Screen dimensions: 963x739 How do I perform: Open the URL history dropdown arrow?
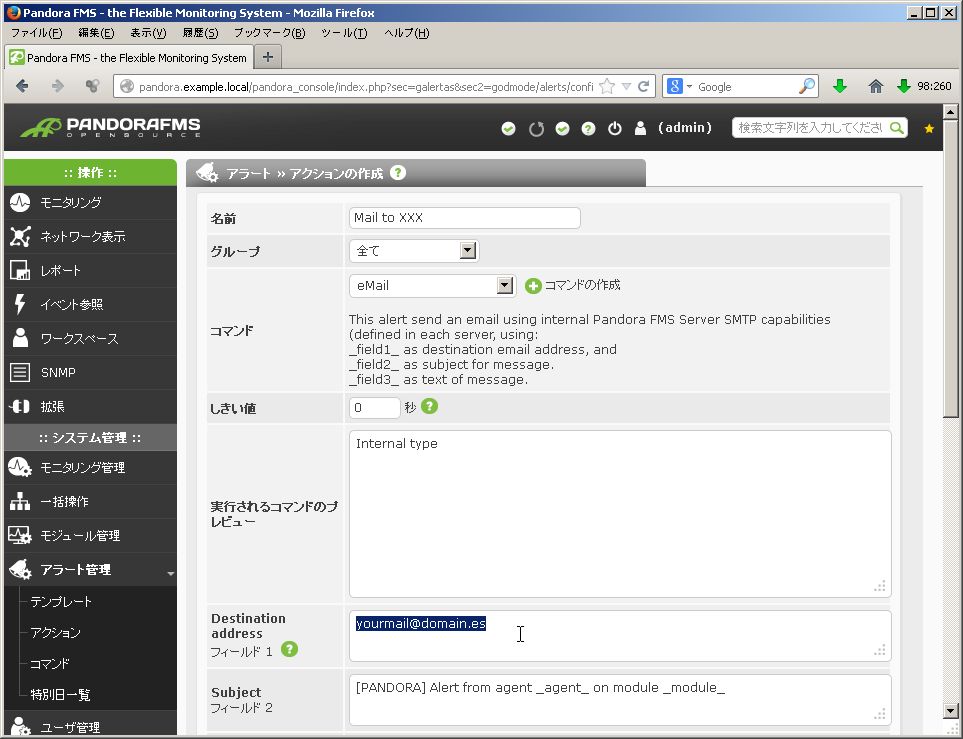coord(626,86)
